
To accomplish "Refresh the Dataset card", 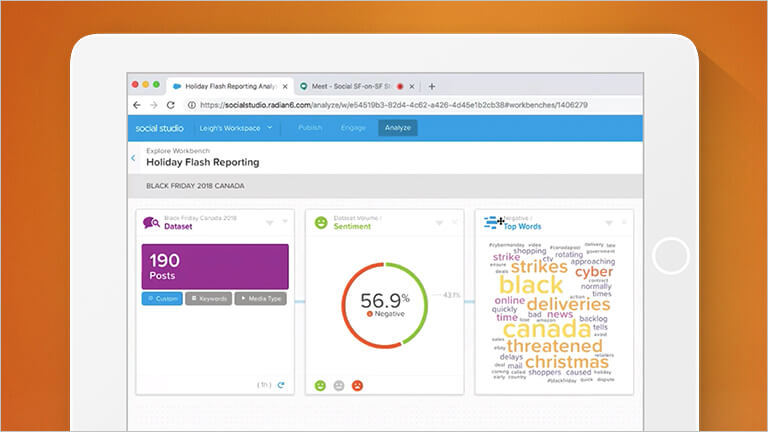I will [281, 385].
